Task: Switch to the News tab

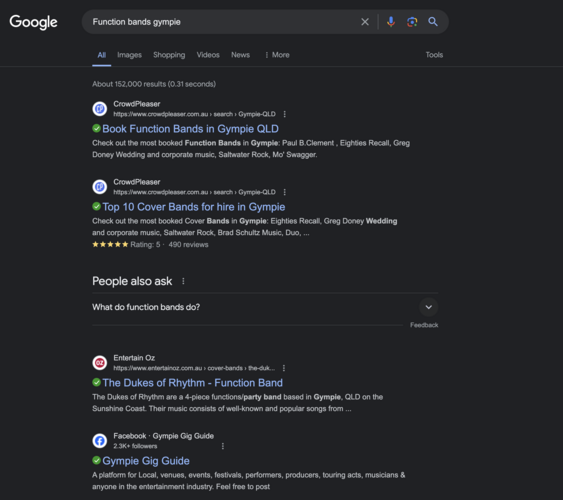Action: (x=240, y=55)
